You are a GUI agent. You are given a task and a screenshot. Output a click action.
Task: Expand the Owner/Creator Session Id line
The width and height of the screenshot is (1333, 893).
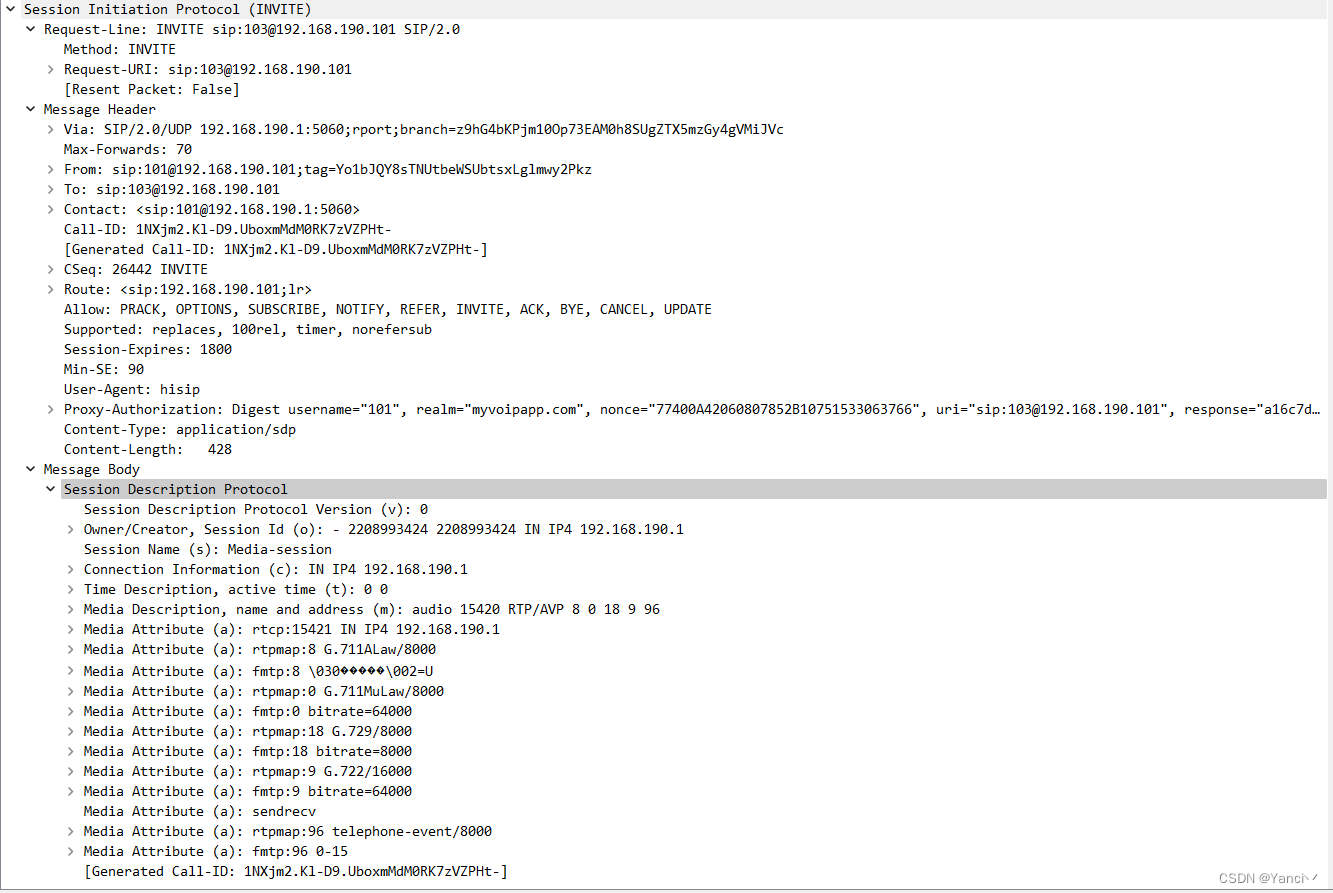click(x=69, y=529)
